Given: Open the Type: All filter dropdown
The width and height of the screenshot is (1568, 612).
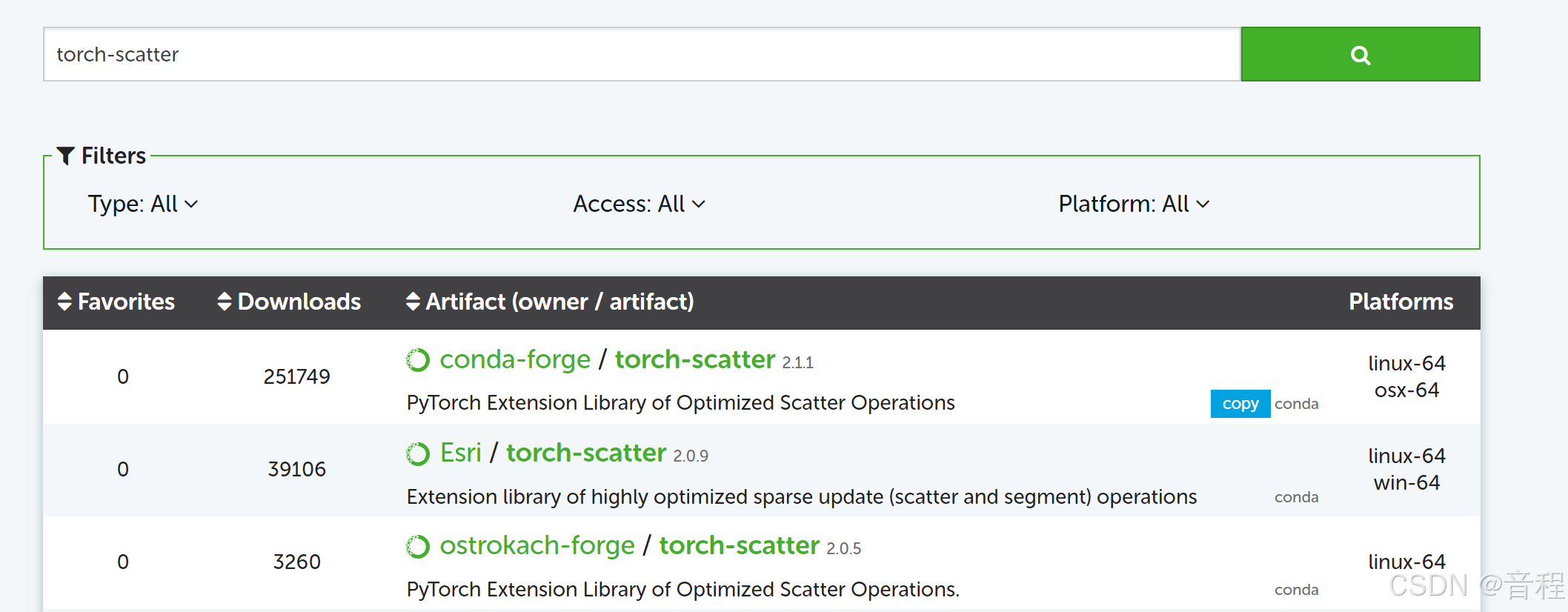Looking at the screenshot, I should [x=143, y=204].
